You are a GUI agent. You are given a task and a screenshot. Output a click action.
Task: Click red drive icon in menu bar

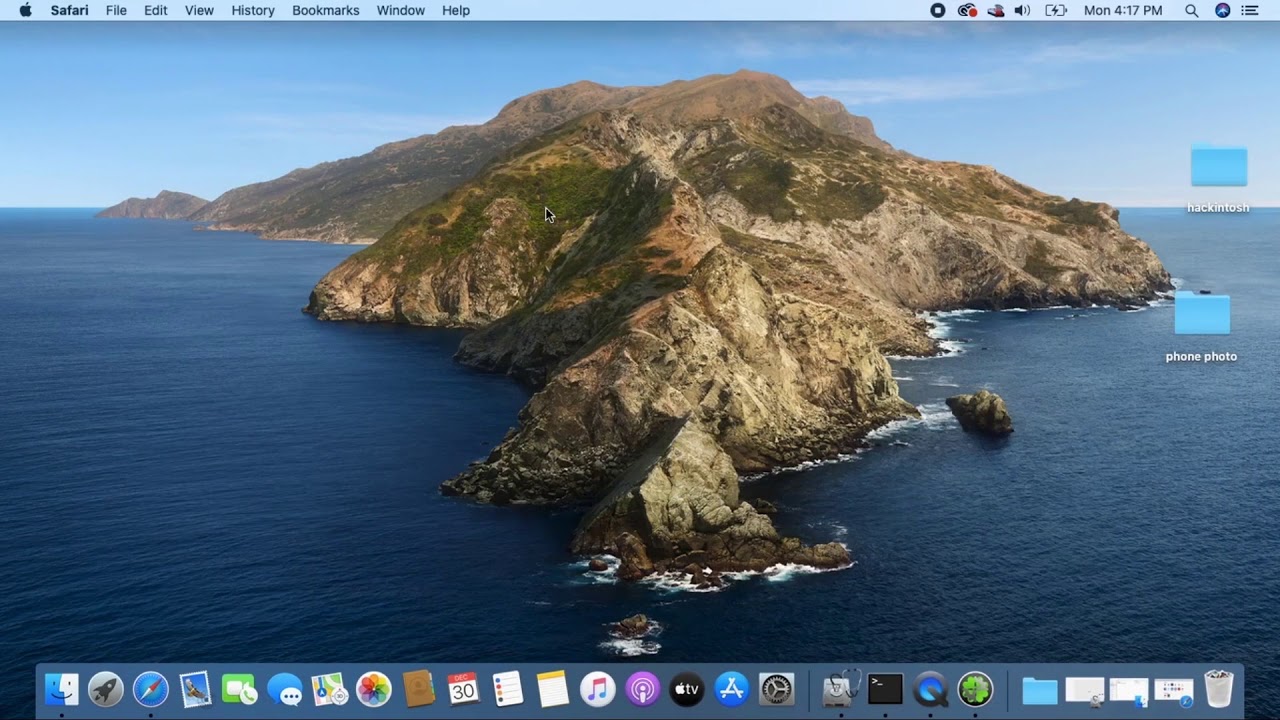point(995,10)
